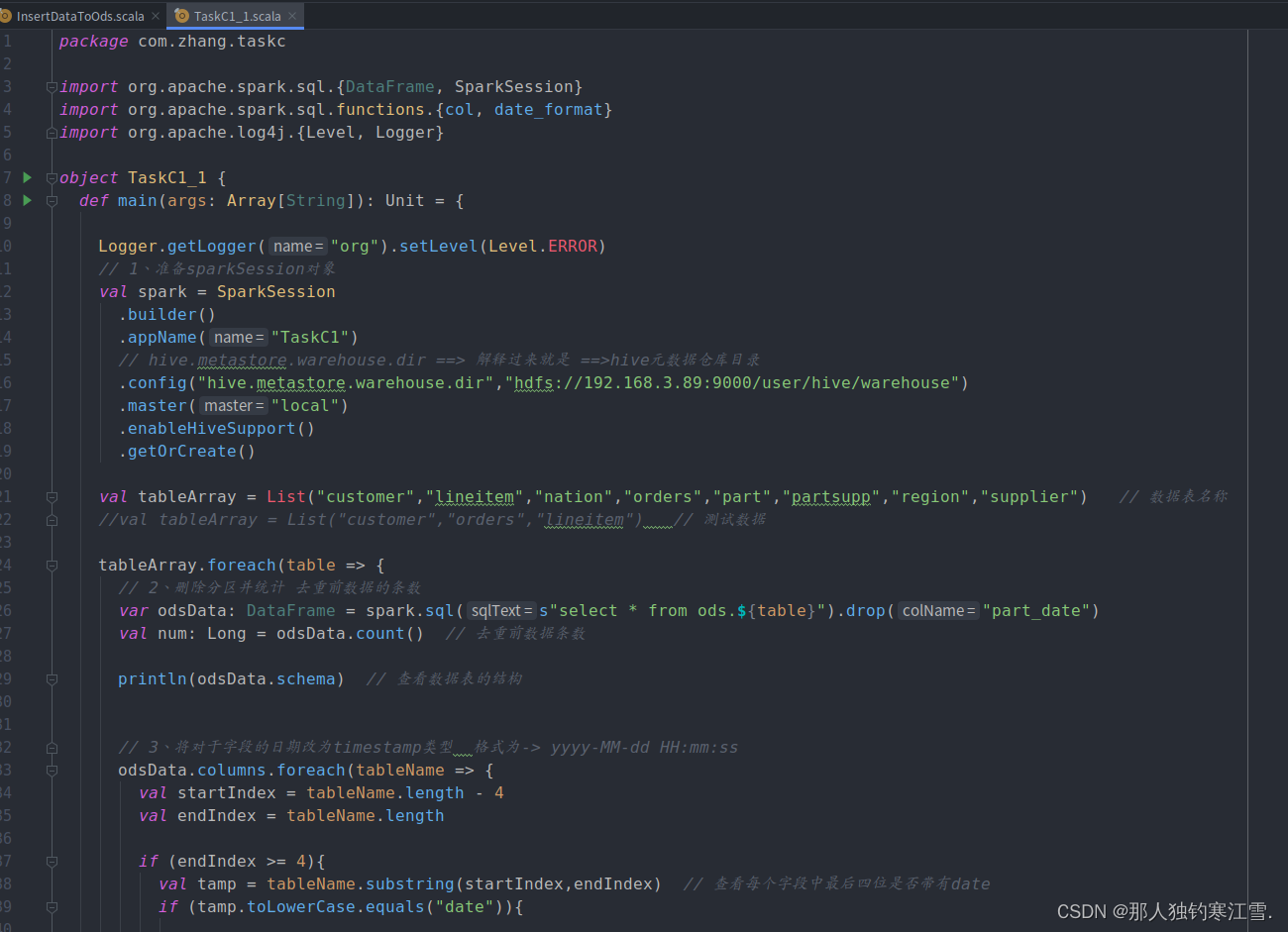Viewport: 1288px width, 932px height.
Task: Close the TaskC1_1.scala tab
Action: pos(292,16)
